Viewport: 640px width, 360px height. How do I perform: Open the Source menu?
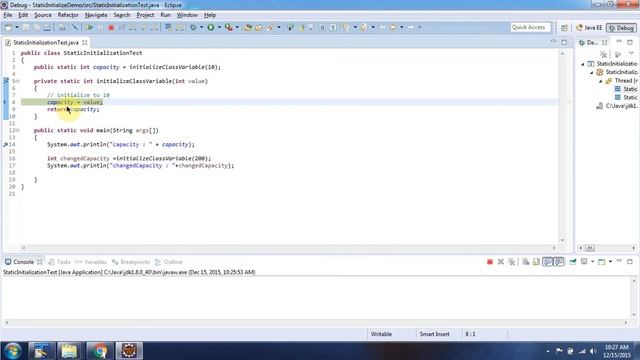click(43, 15)
